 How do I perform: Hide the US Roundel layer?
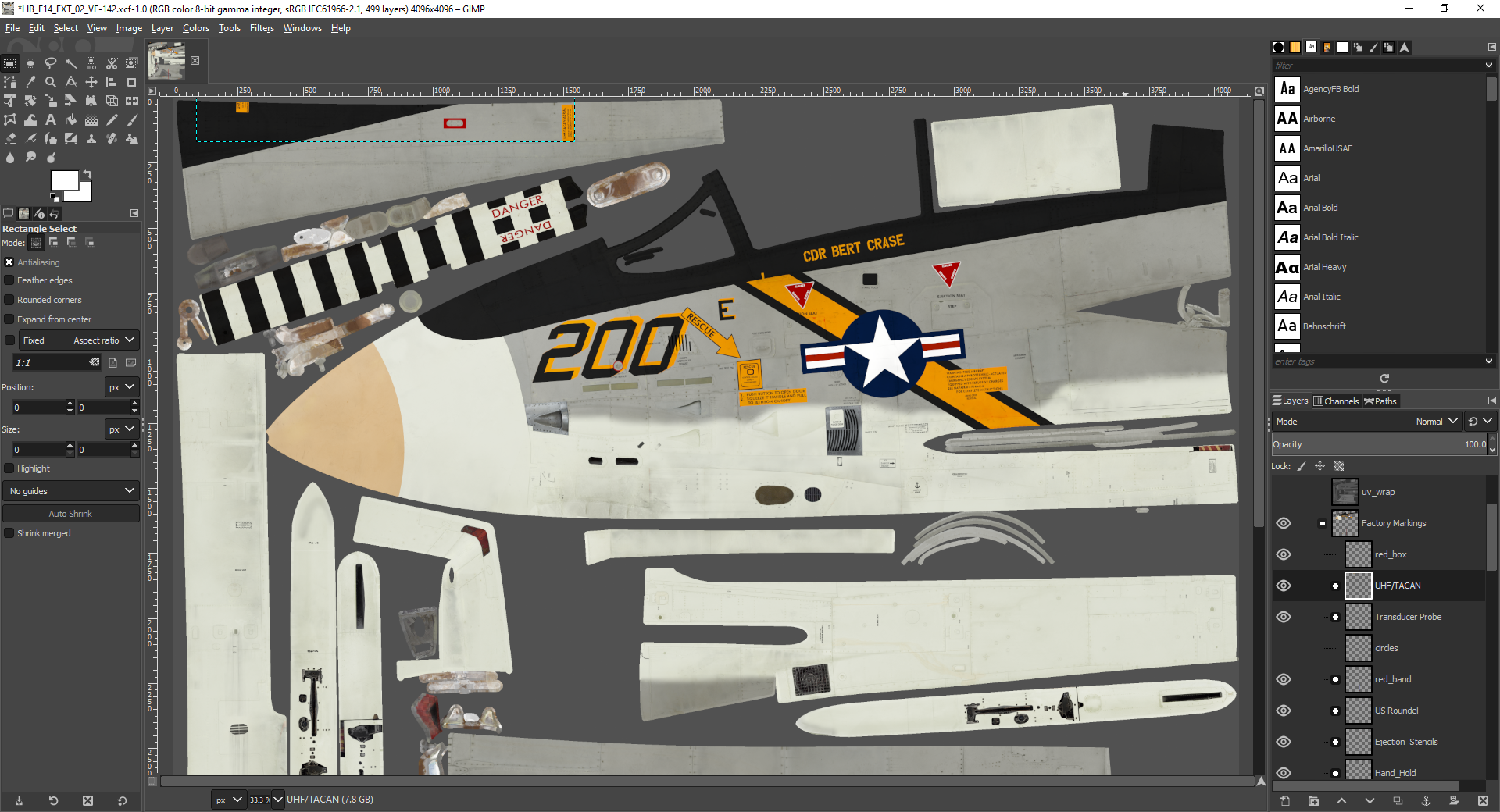(1284, 710)
